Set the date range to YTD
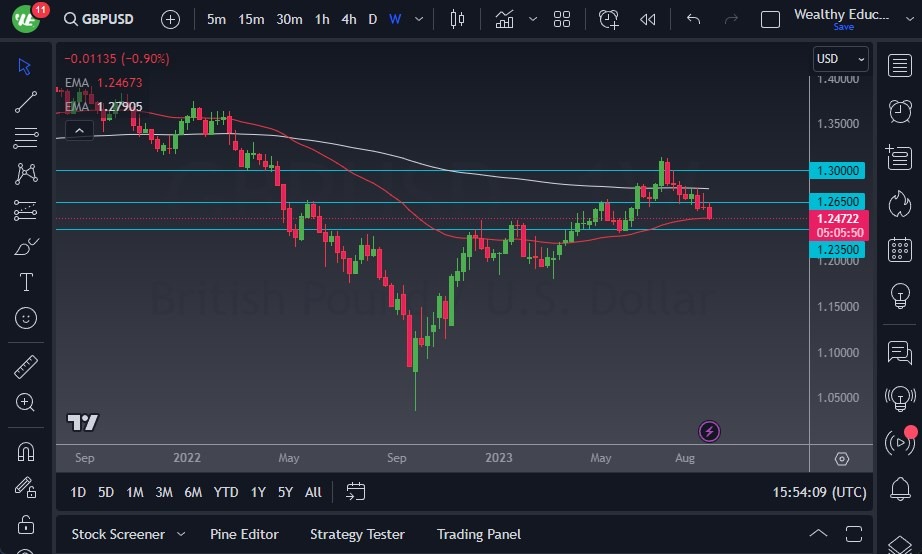922x554 pixels. 226,492
